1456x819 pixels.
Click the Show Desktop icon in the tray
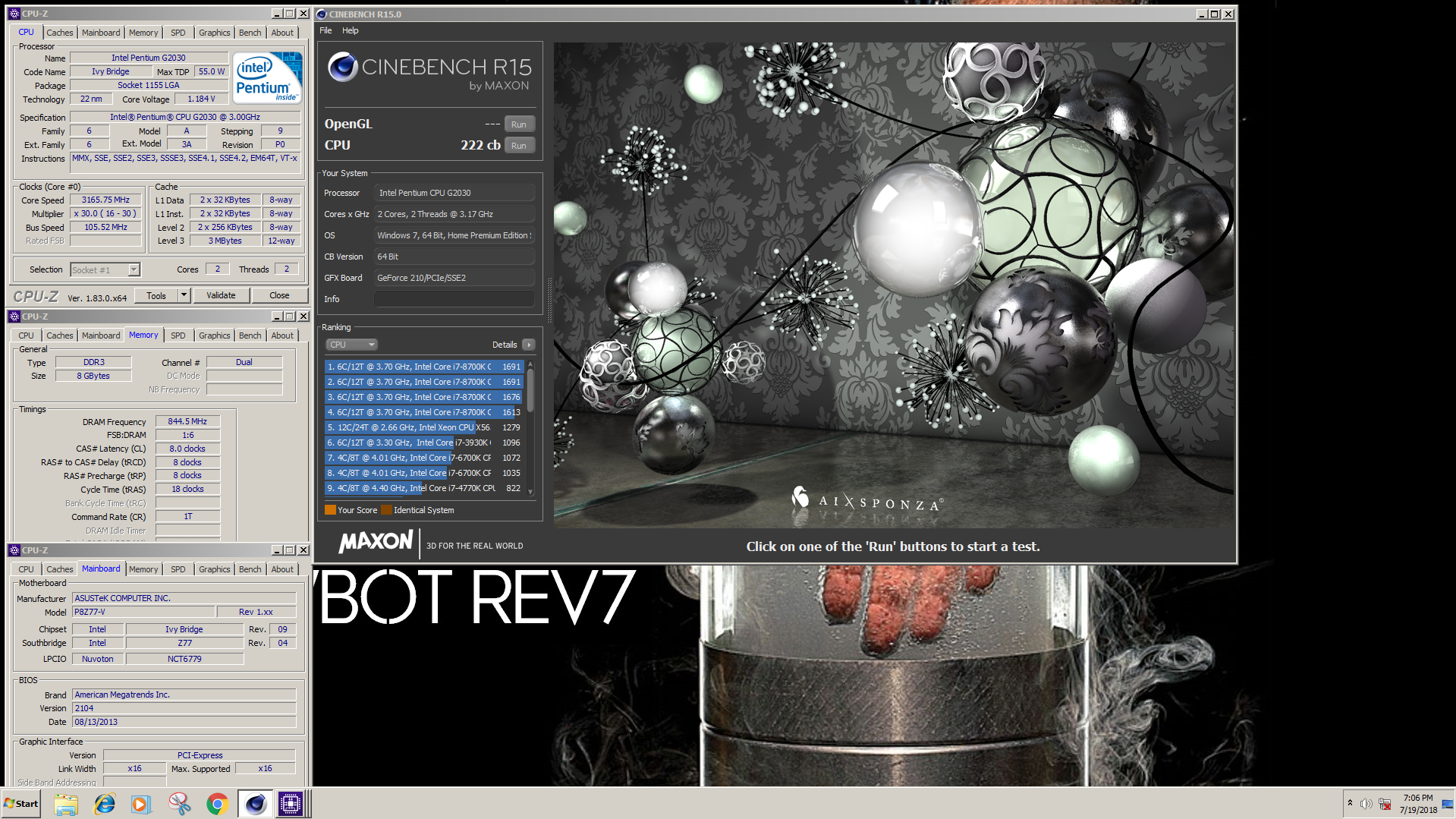tap(1448, 803)
